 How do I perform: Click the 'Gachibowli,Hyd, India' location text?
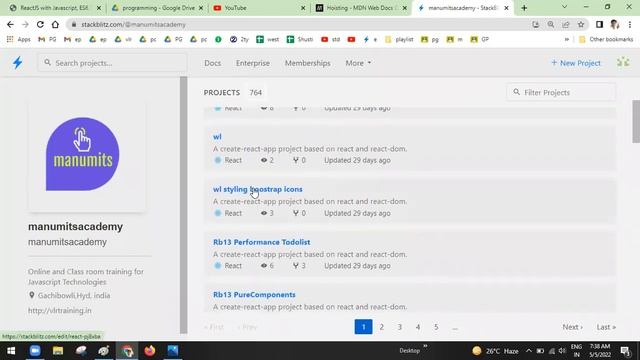point(74,295)
